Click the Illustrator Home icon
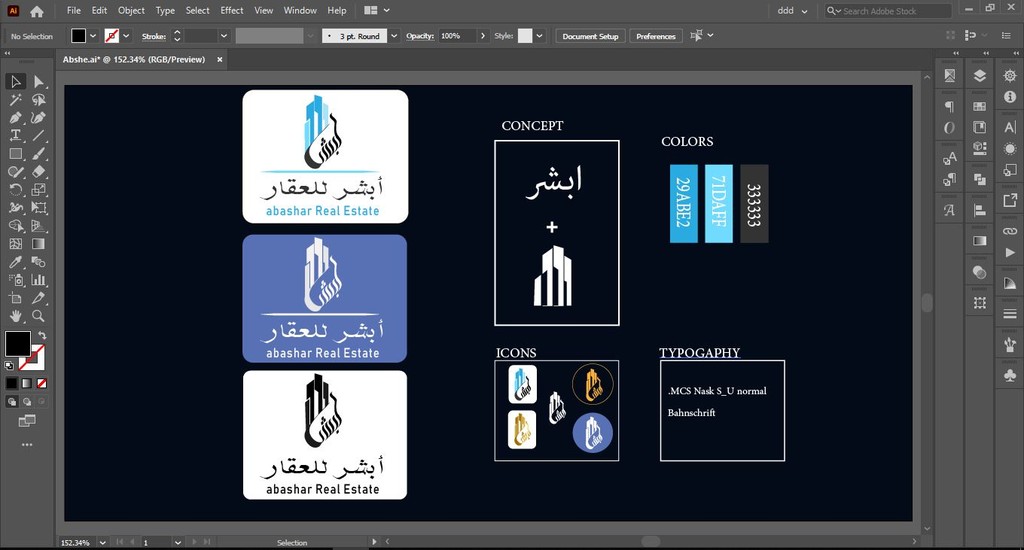The width and height of the screenshot is (1024, 550). [37, 11]
